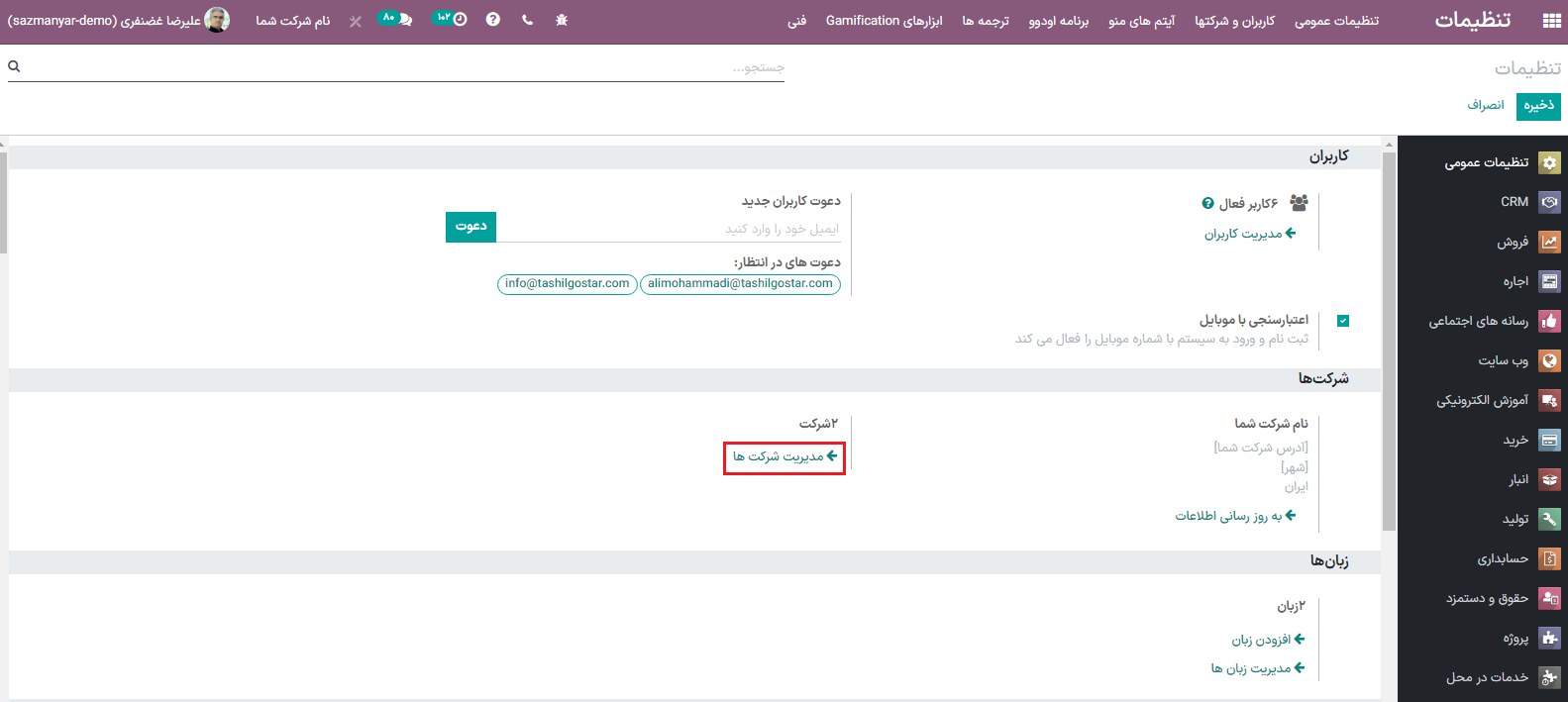Screen dimensions: 1568x702
Task: Click the search magnifier icon
Action: pyautogui.click(x=14, y=66)
